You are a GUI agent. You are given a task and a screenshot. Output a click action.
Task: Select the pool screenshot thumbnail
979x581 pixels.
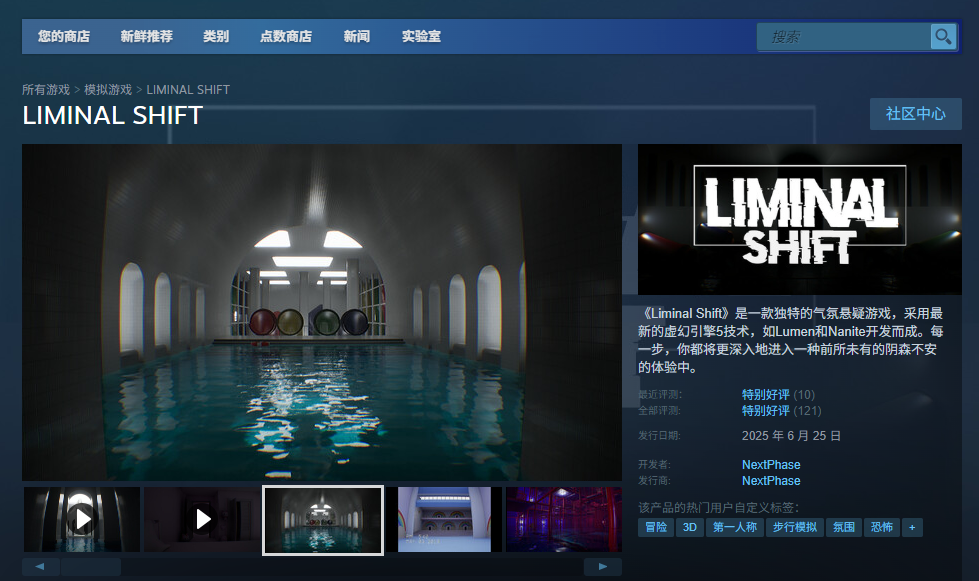point(322,519)
